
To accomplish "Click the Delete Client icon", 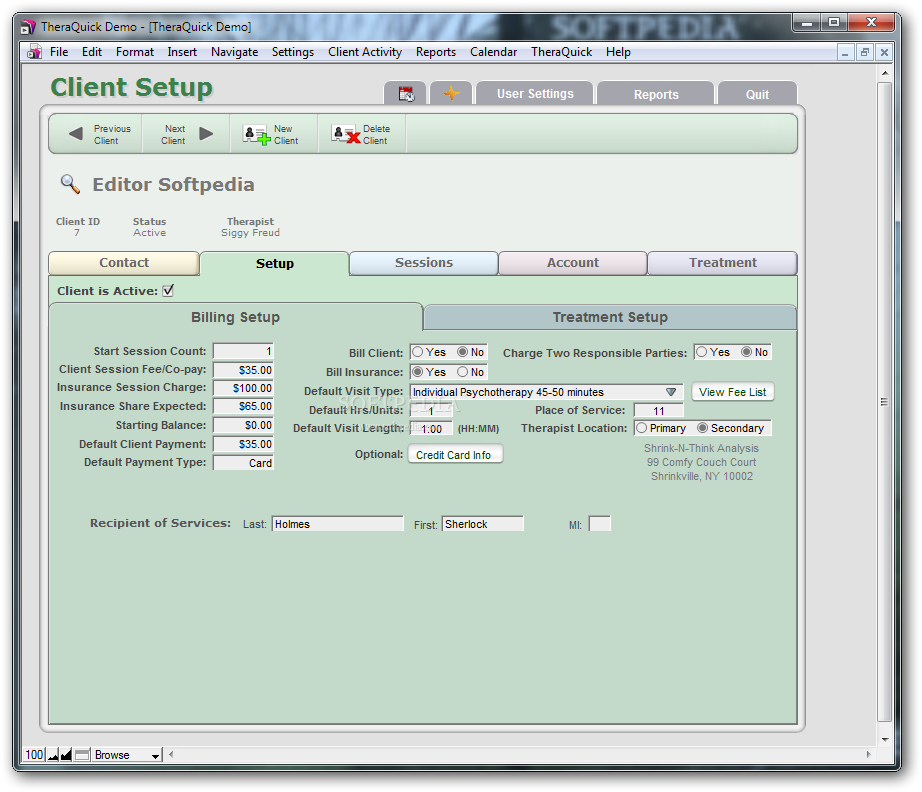I will (346, 135).
